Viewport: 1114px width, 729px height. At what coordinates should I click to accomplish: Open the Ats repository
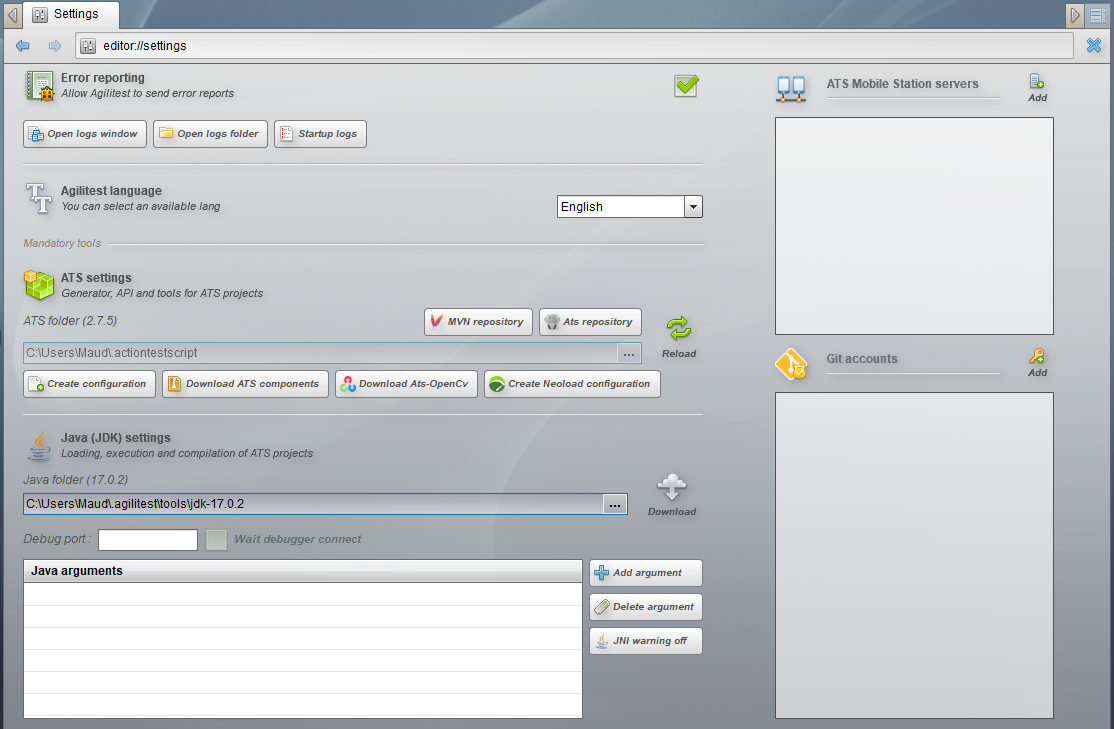(590, 322)
